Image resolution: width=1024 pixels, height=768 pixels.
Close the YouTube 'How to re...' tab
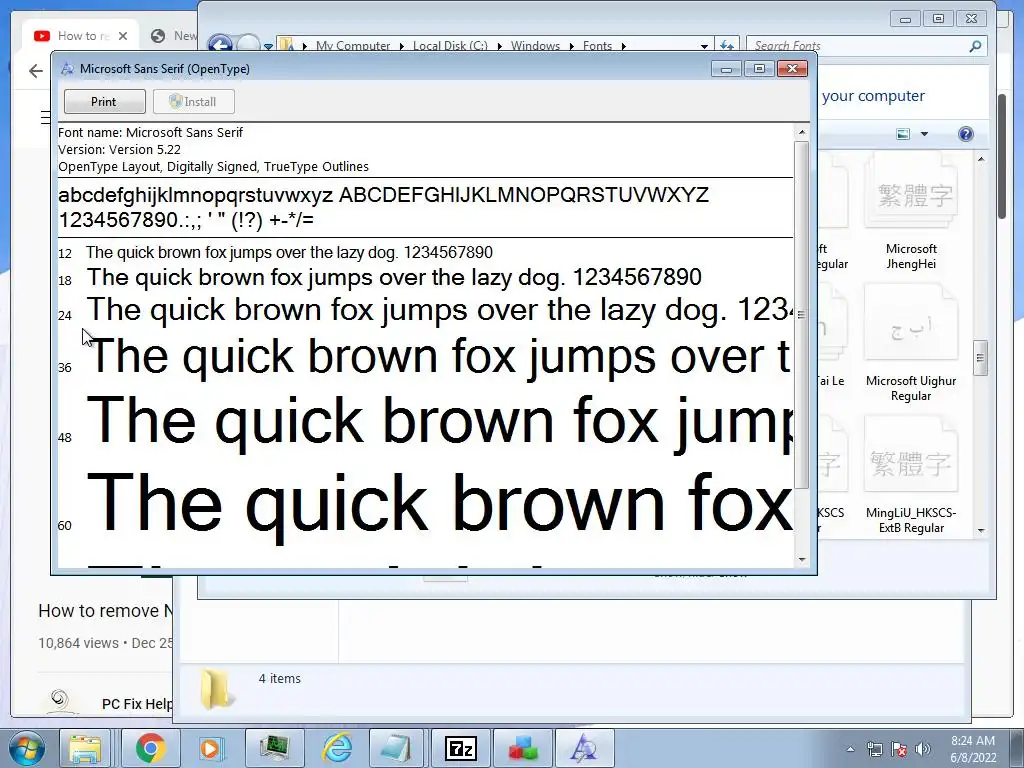[x=123, y=36]
